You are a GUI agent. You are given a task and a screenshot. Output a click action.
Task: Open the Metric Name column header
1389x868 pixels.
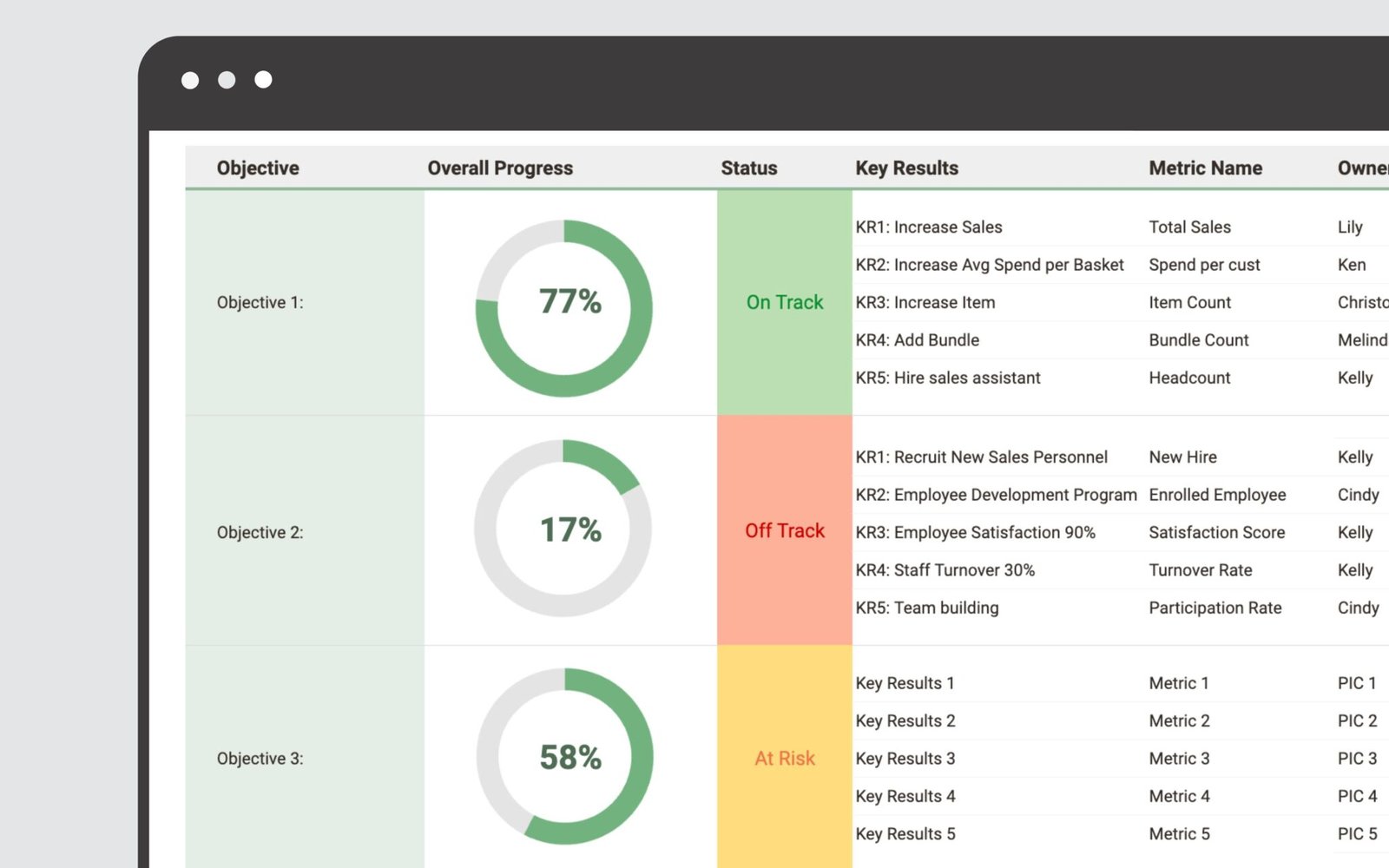click(x=1206, y=168)
